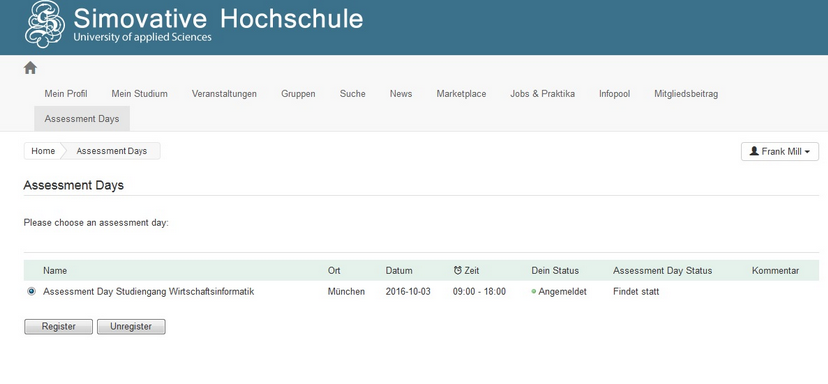Click the green status dot beside Angemeldet

pos(534,292)
